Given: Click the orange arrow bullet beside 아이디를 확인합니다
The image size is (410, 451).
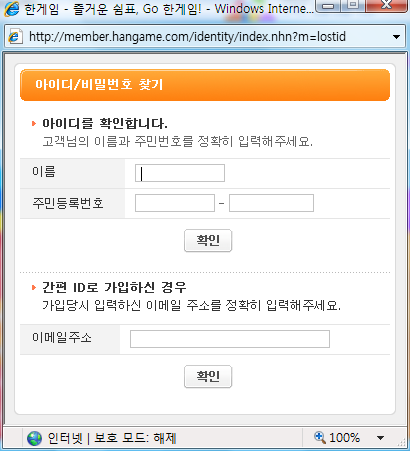Looking at the screenshot, I should coord(34,124).
